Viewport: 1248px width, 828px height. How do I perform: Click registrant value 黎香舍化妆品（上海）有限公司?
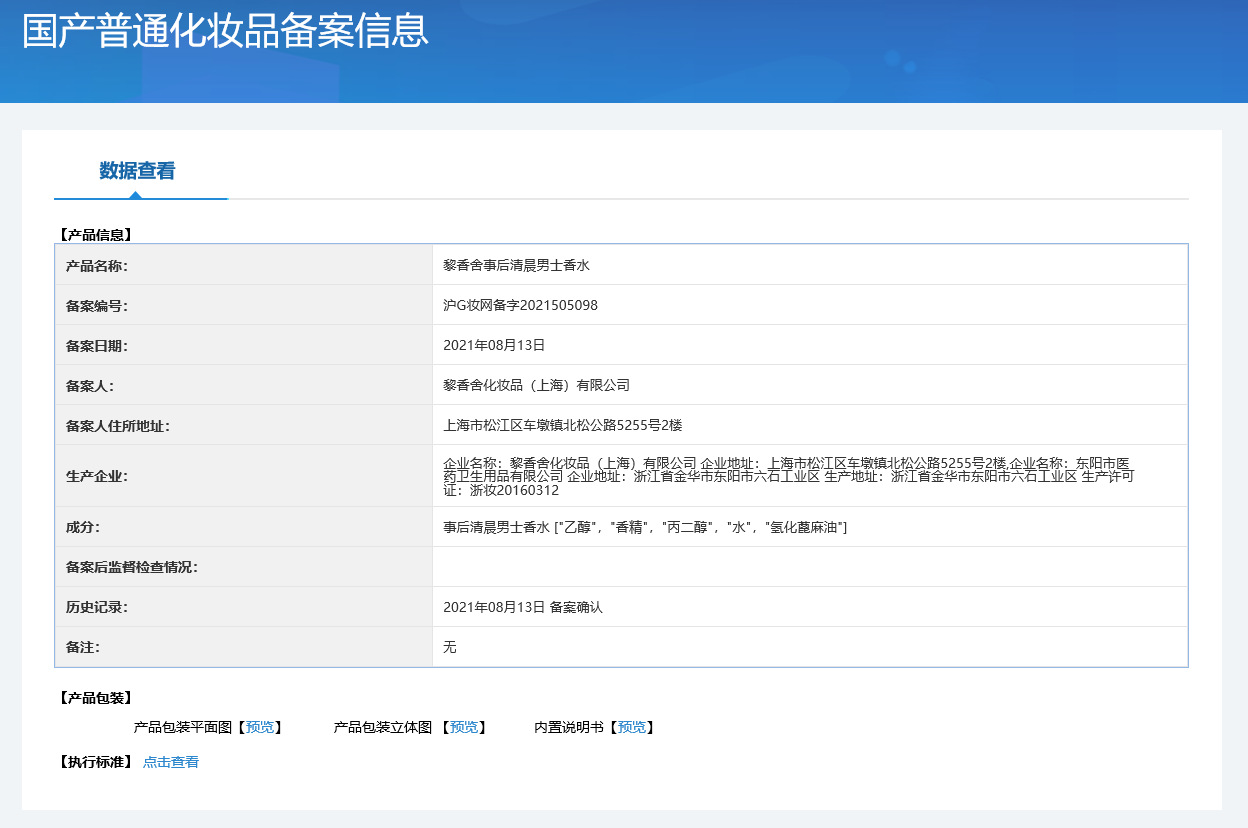(x=536, y=385)
